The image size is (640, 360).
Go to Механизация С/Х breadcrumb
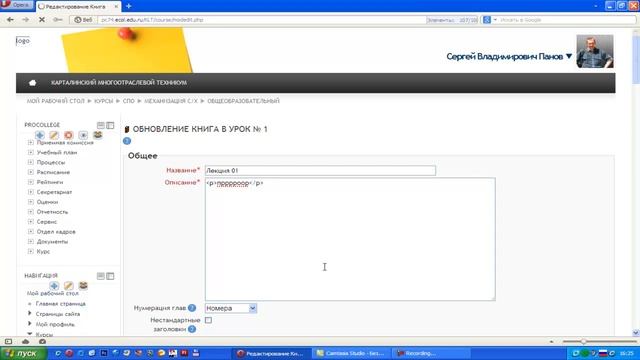tap(171, 101)
